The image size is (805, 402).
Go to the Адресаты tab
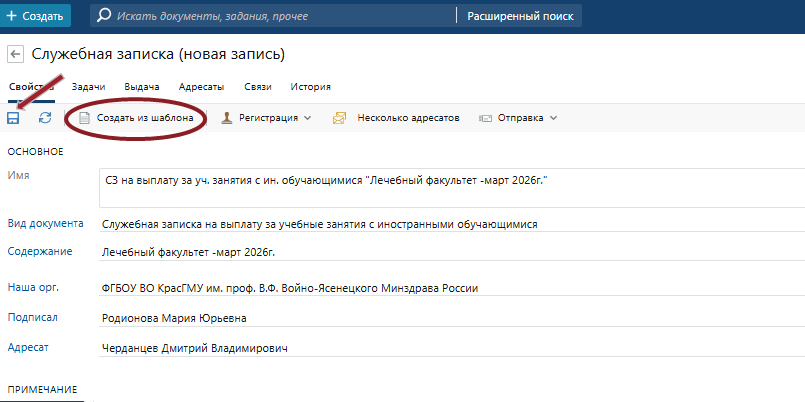[x=201, y=87]
